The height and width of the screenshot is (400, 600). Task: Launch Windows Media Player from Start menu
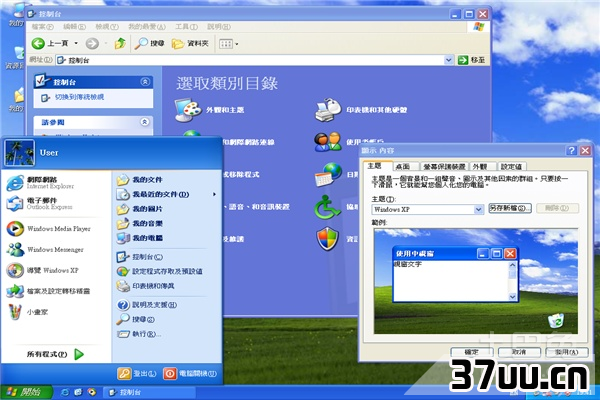49,229
